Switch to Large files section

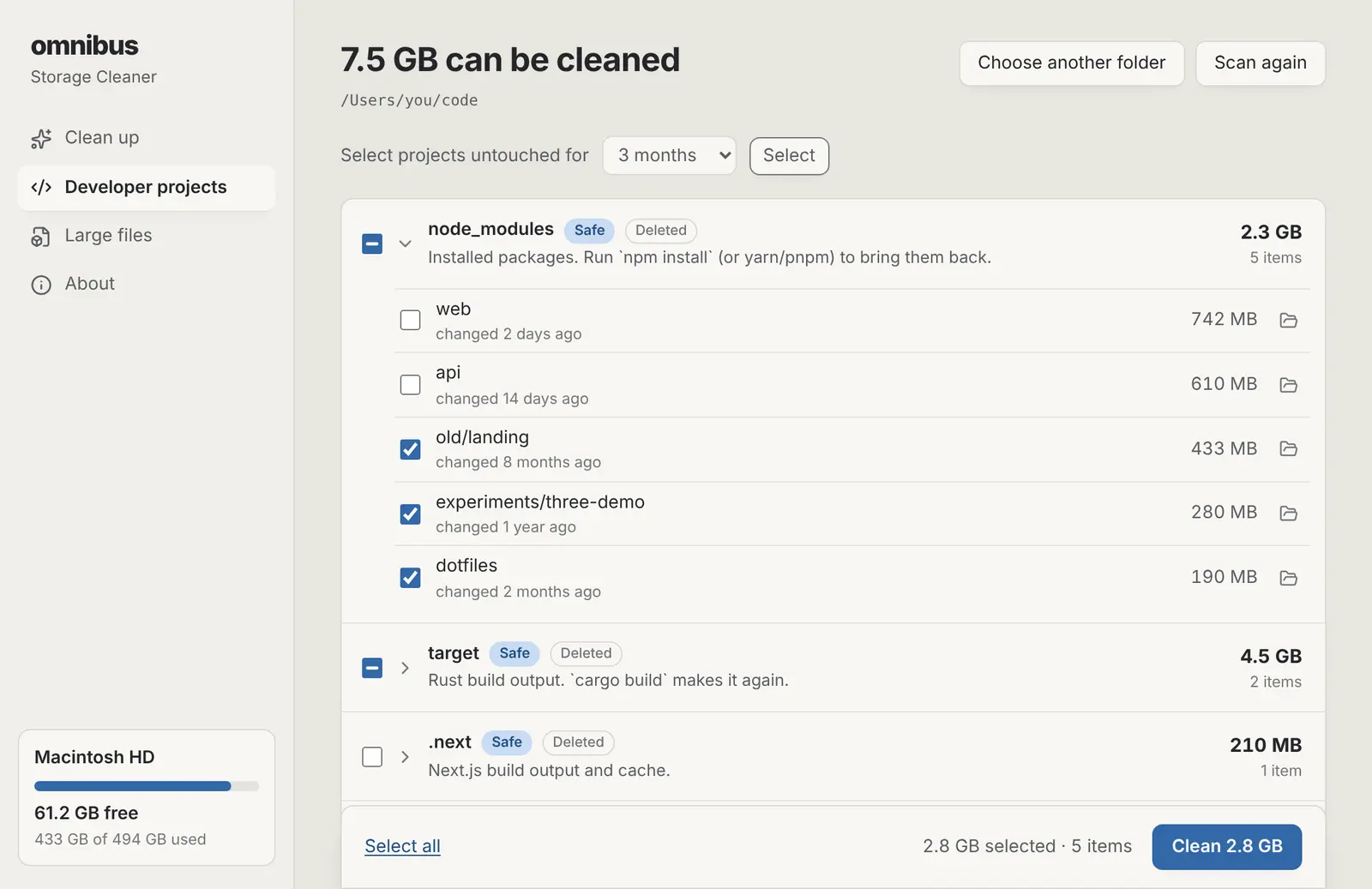point(147,236)
